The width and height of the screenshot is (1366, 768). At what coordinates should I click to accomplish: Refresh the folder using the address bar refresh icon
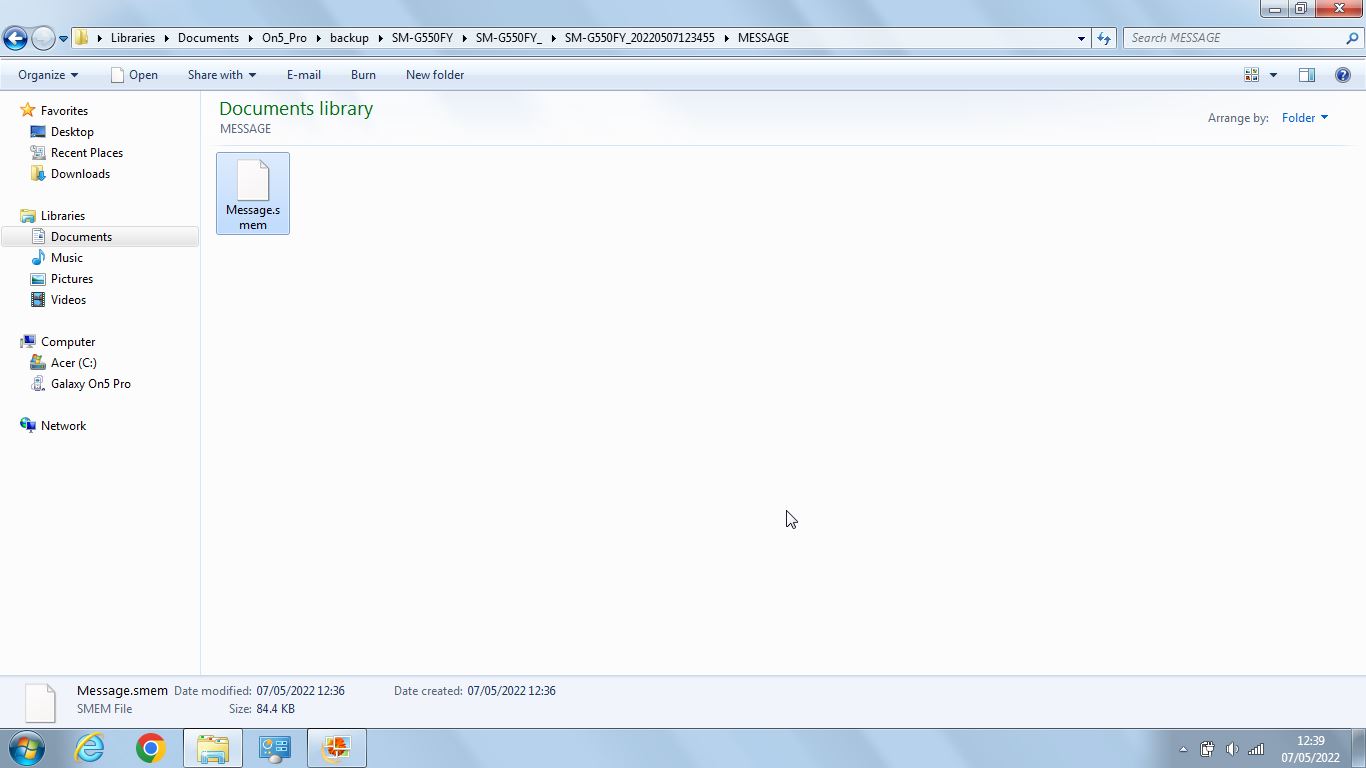coord(1104,38)
